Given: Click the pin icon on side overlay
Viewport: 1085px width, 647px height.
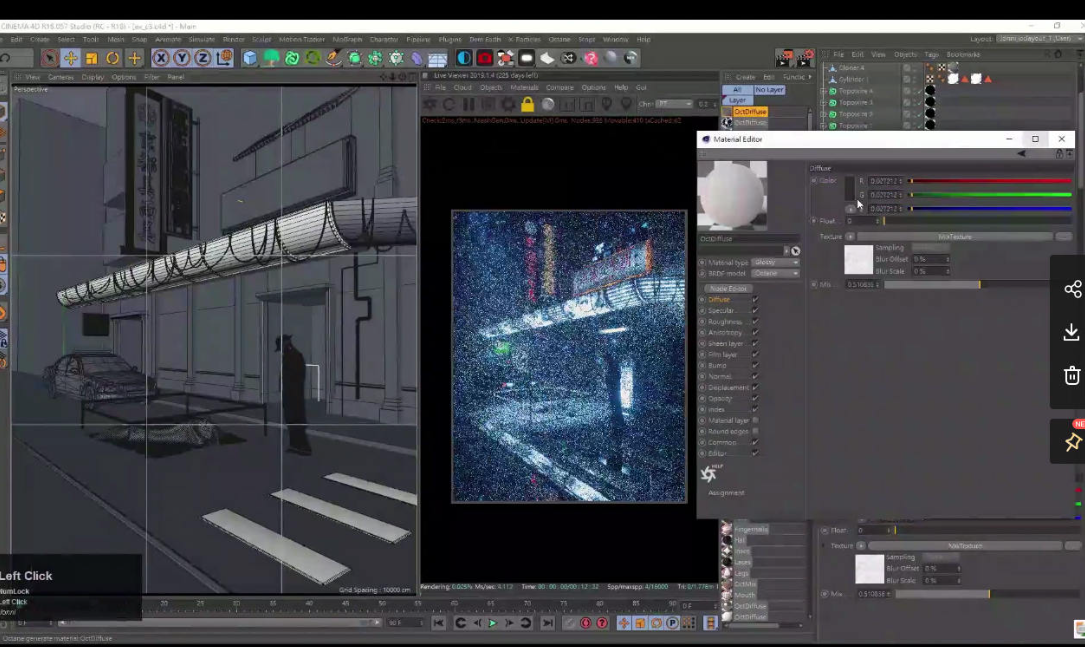Looking at the screenshot, I should [x=1073, y=441].
